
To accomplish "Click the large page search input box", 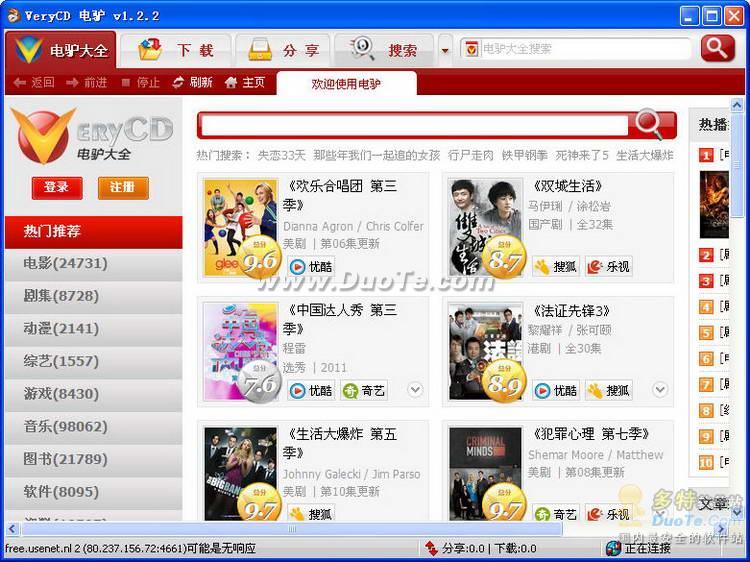I will (414, 126).
